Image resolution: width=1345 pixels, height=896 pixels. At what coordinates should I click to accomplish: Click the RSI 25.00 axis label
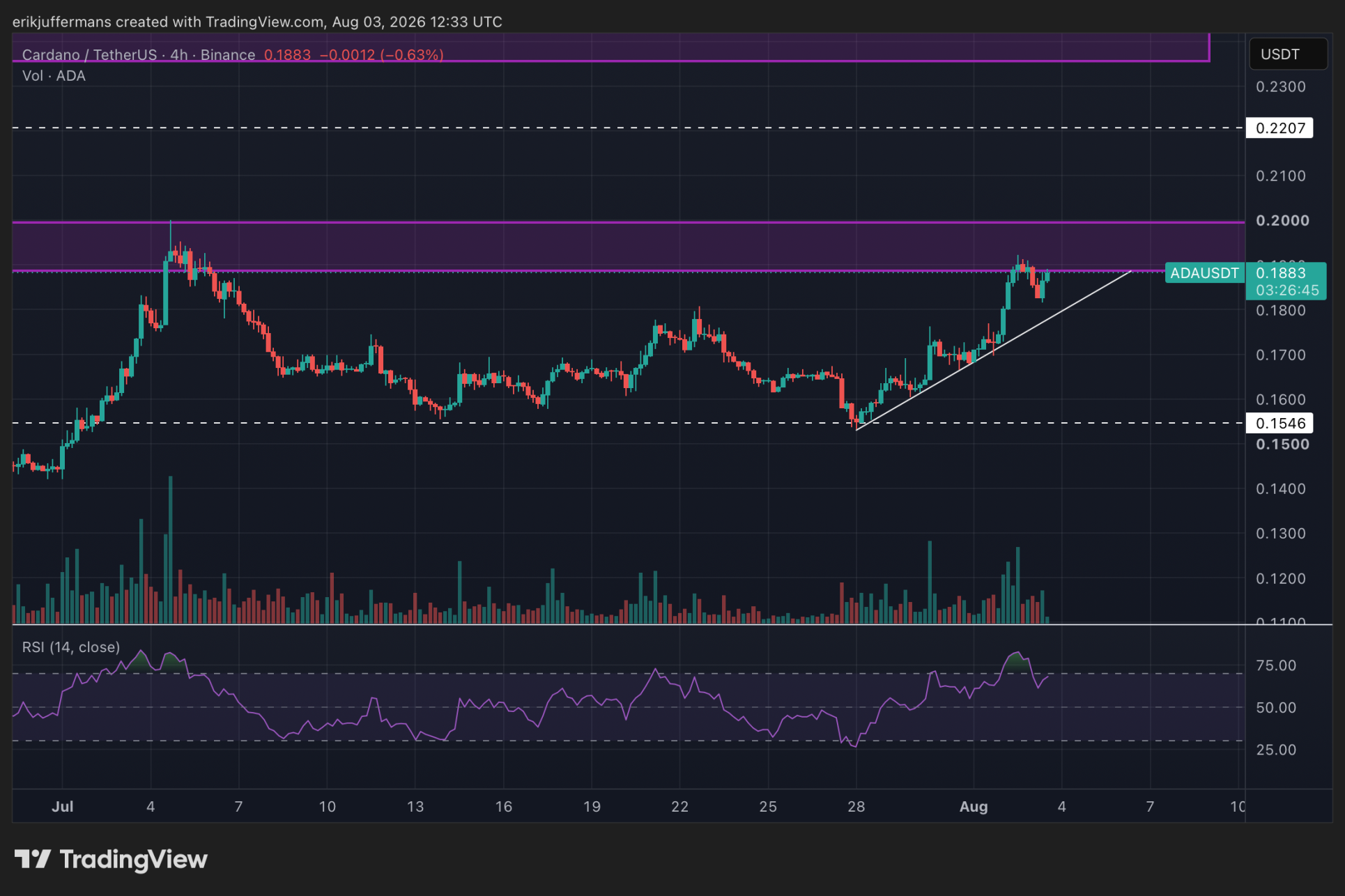[1276, 750]
